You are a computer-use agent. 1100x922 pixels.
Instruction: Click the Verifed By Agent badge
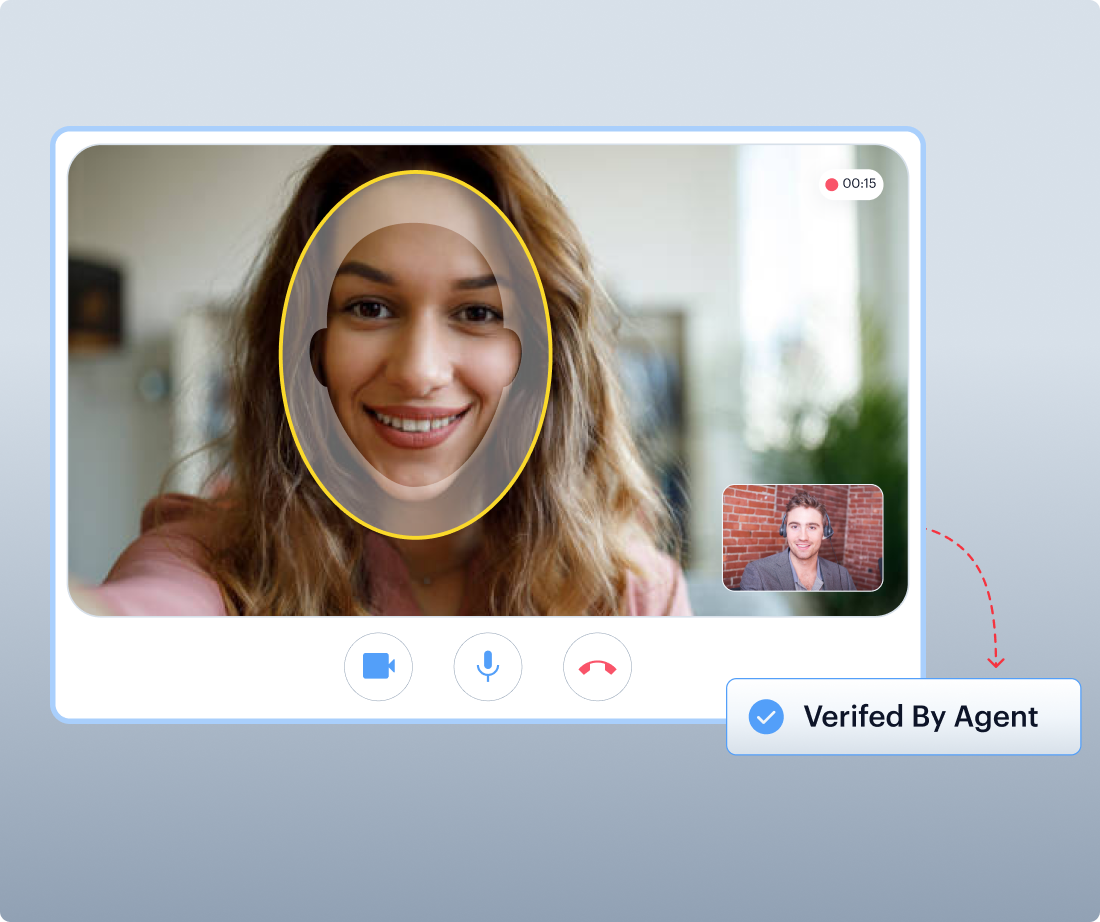904,716
